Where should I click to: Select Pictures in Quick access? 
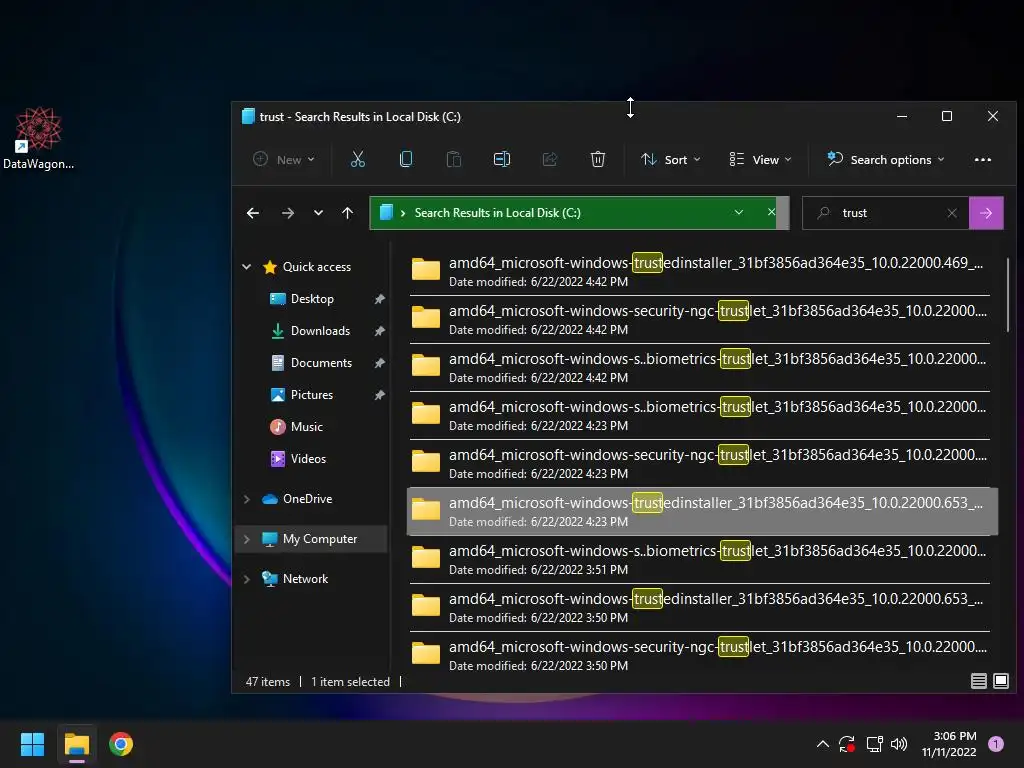click(x=312, y=394)
